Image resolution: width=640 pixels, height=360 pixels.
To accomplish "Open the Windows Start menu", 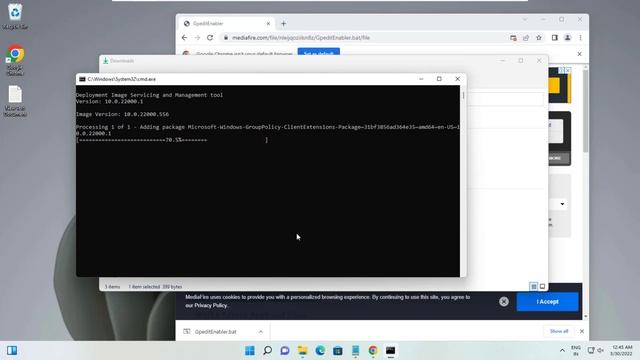I will (x=250, y=350).
